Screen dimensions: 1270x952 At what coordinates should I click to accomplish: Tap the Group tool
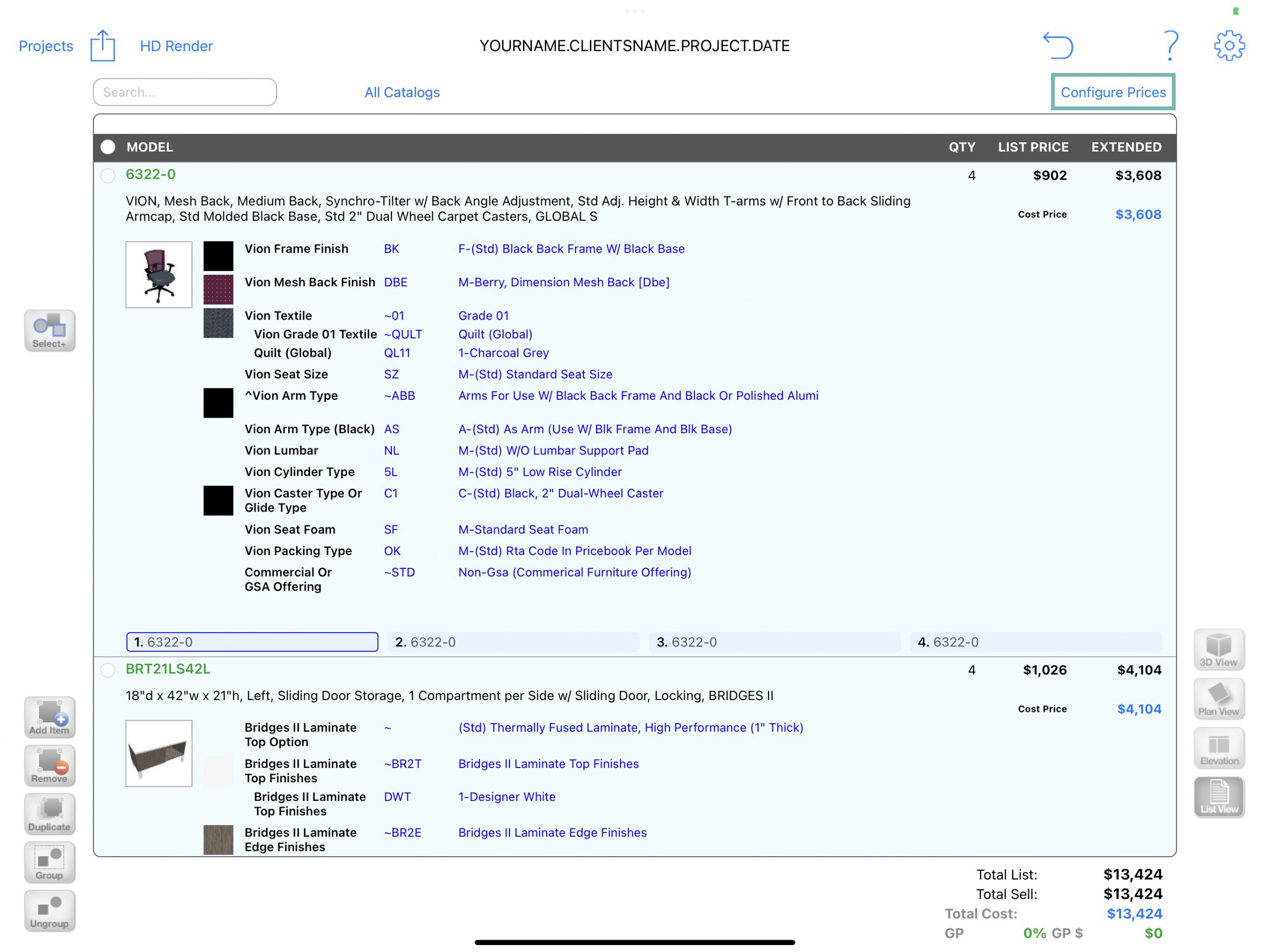50,862
